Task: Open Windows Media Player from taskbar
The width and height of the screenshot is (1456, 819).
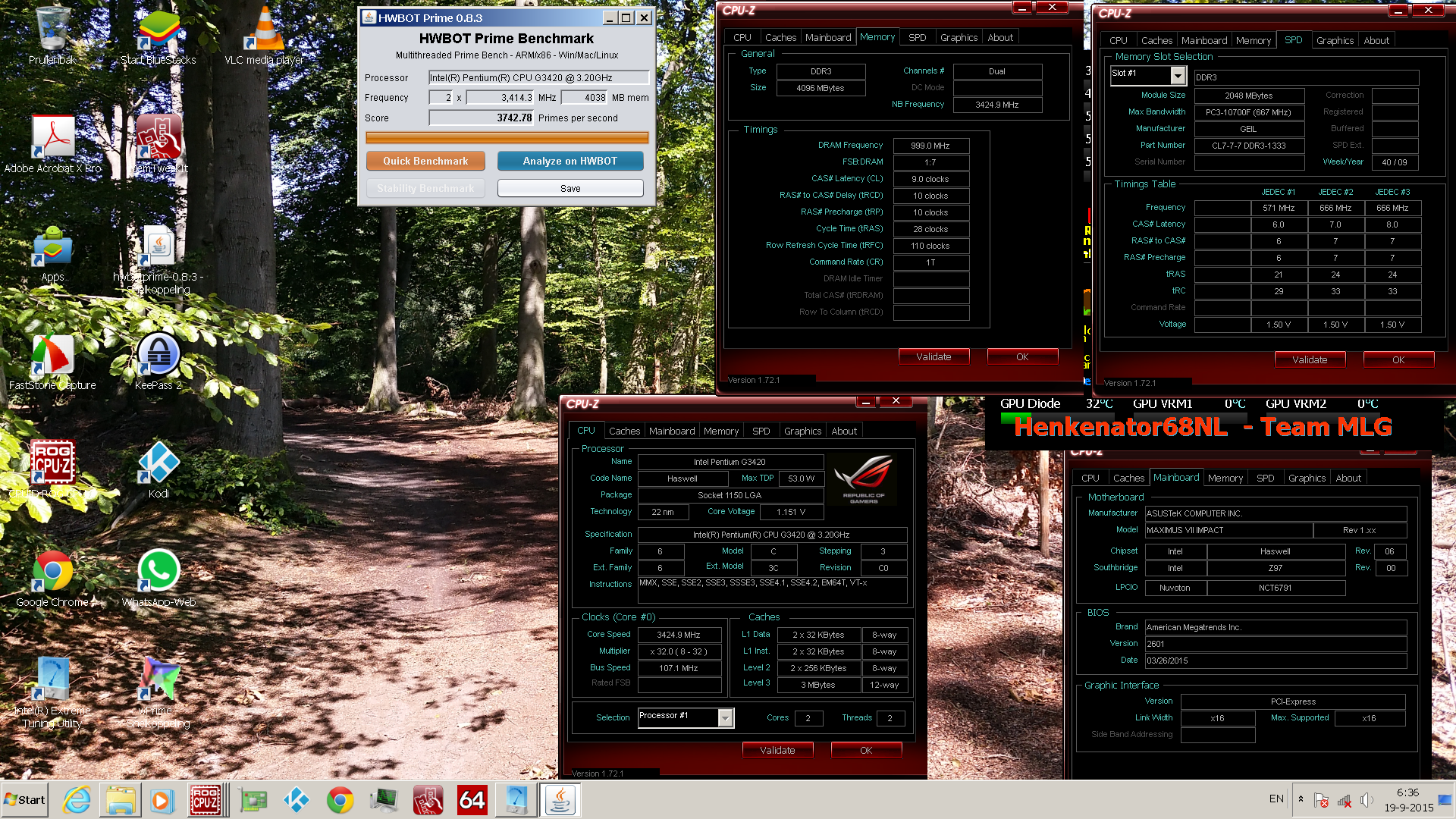Action: click(x=162, y=800)
